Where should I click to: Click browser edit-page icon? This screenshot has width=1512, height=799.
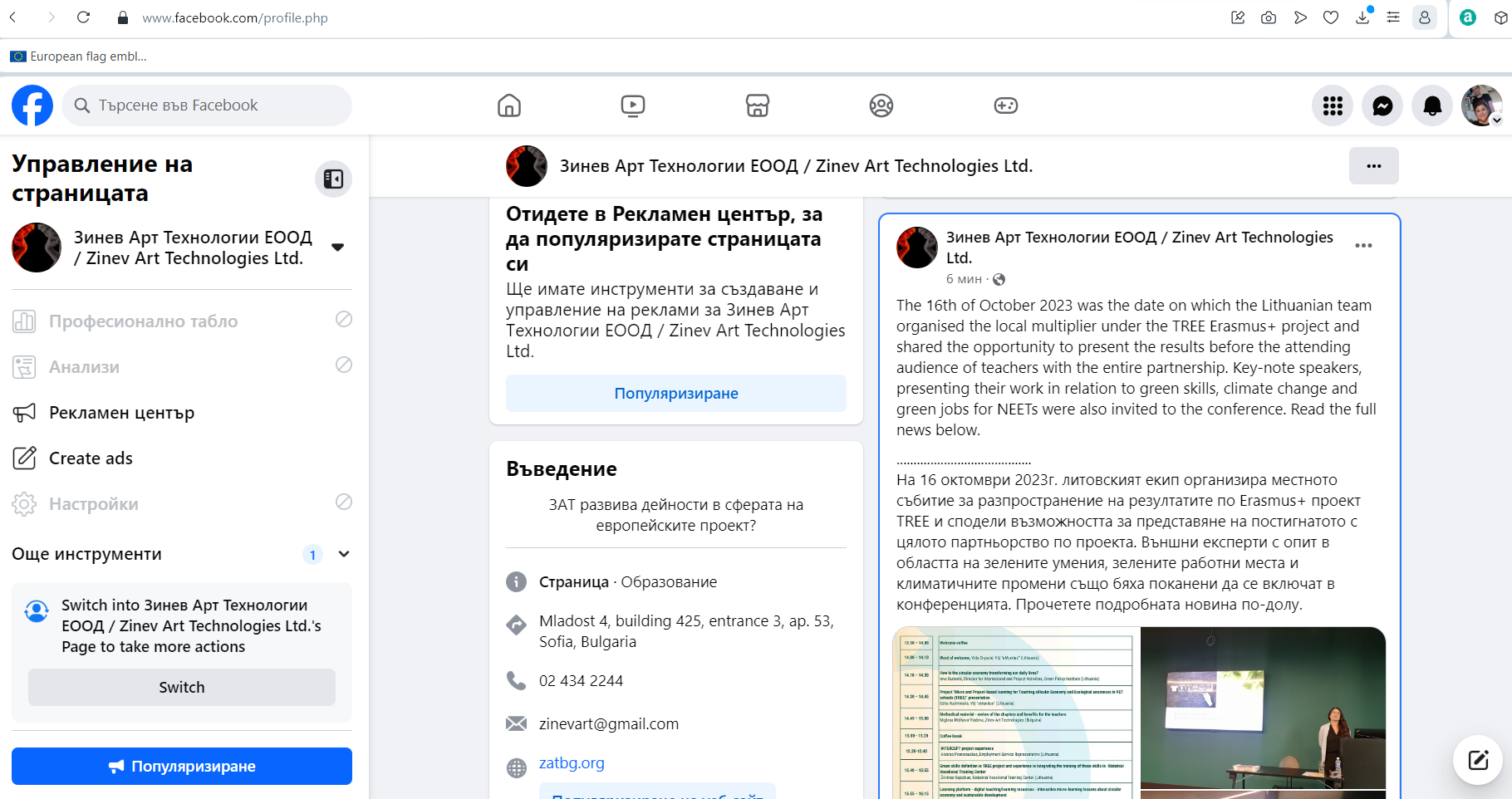tap(1238, 17)
